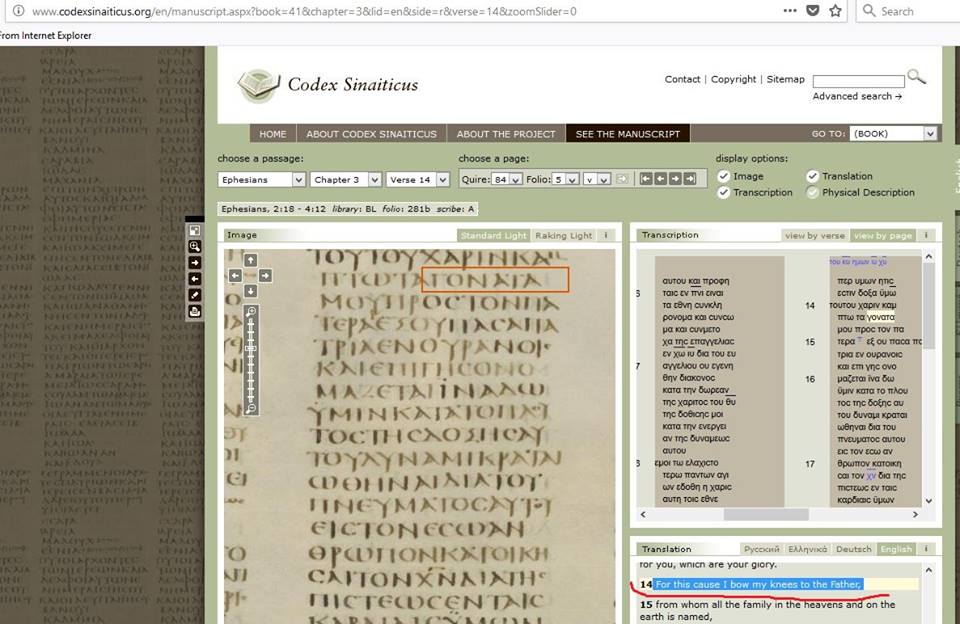Click the site search text field

[x=858, y=81]
